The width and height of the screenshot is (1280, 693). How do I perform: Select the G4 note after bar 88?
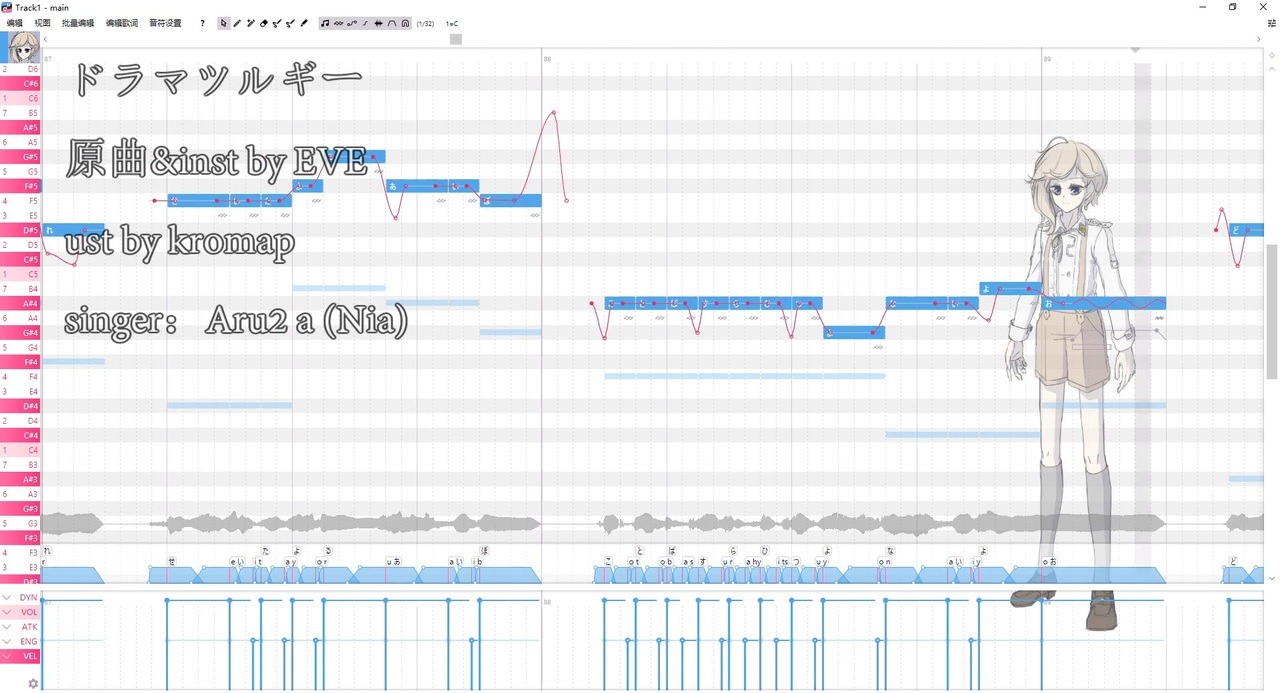point(854,333)
